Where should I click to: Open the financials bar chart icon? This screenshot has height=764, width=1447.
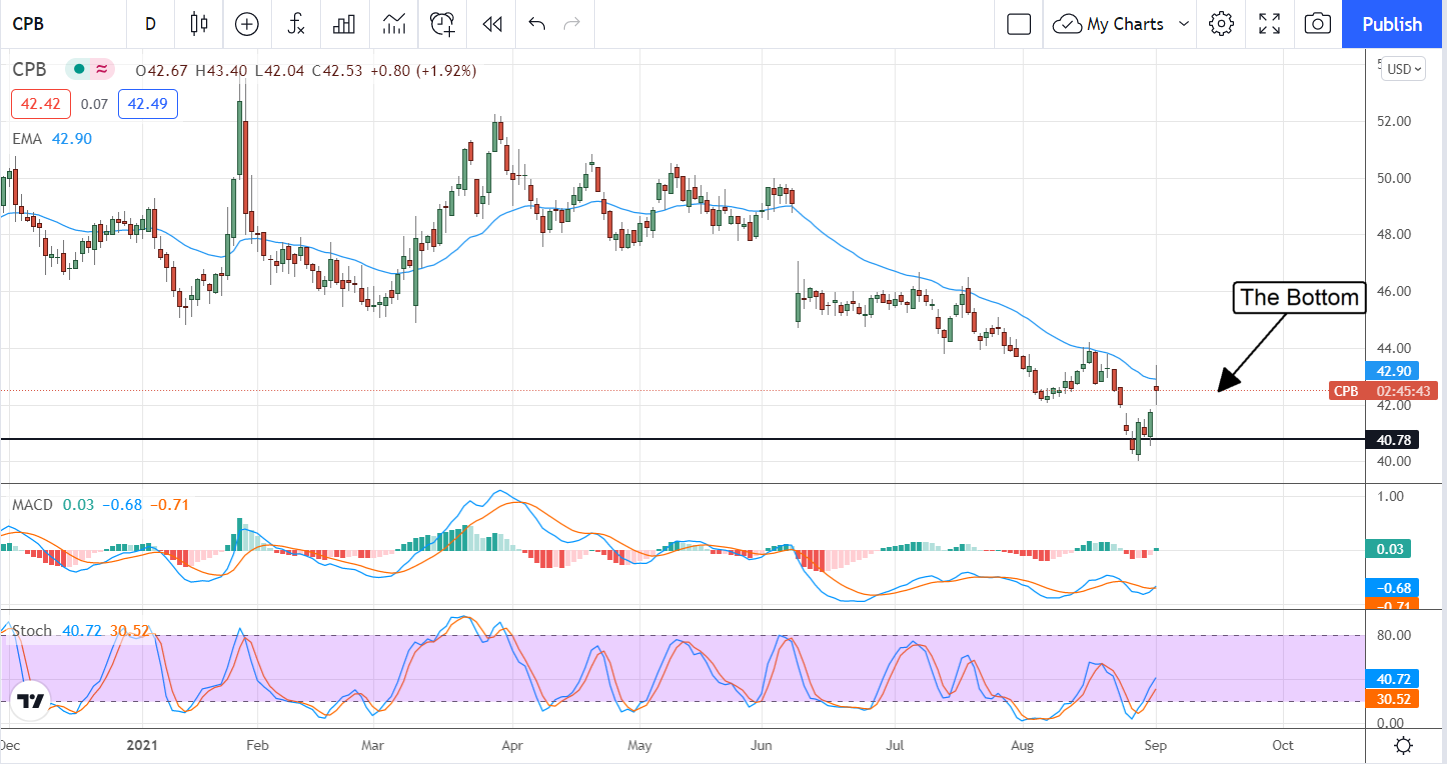coord(345,24)
